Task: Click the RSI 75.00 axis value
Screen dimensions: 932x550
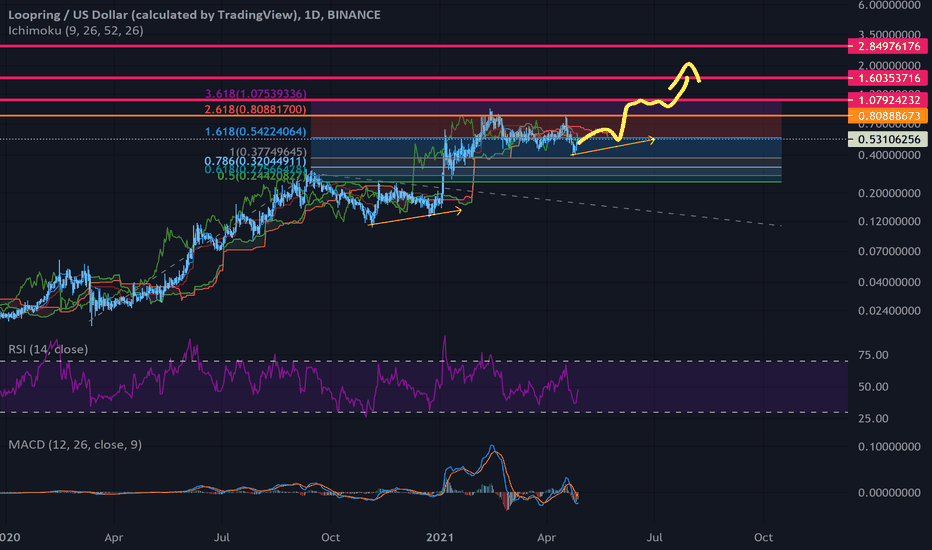Action: coord(873,355)
